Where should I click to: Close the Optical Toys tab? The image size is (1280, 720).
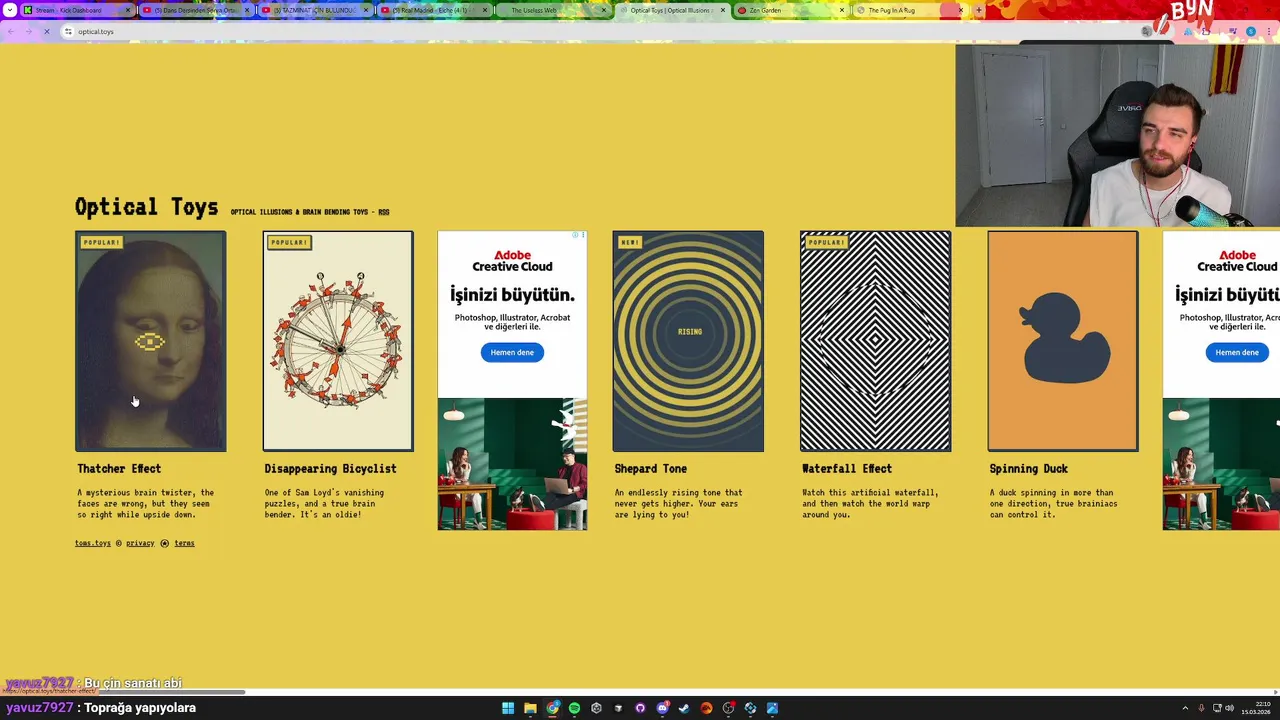tap(723, 10)
